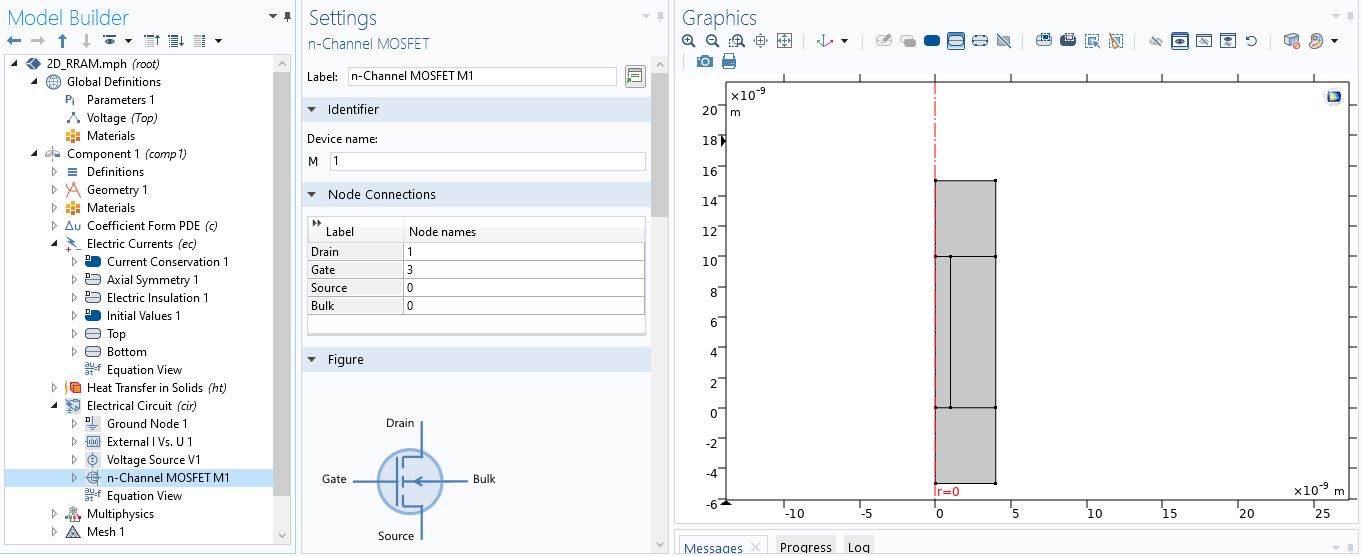Toggle the Select Boundaries mode button
Viewport: 1362px width, 556px height.
(x=956, y=41)
